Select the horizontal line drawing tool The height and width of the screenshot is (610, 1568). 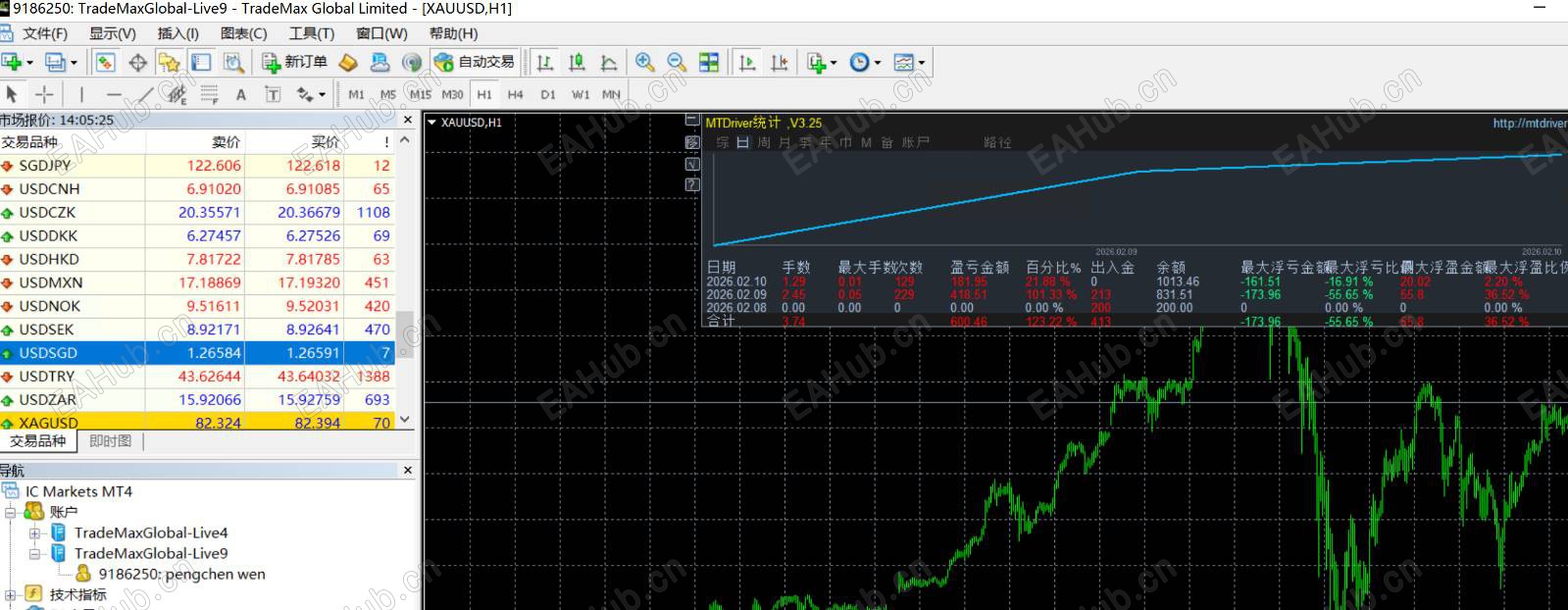tap(114, 94)
